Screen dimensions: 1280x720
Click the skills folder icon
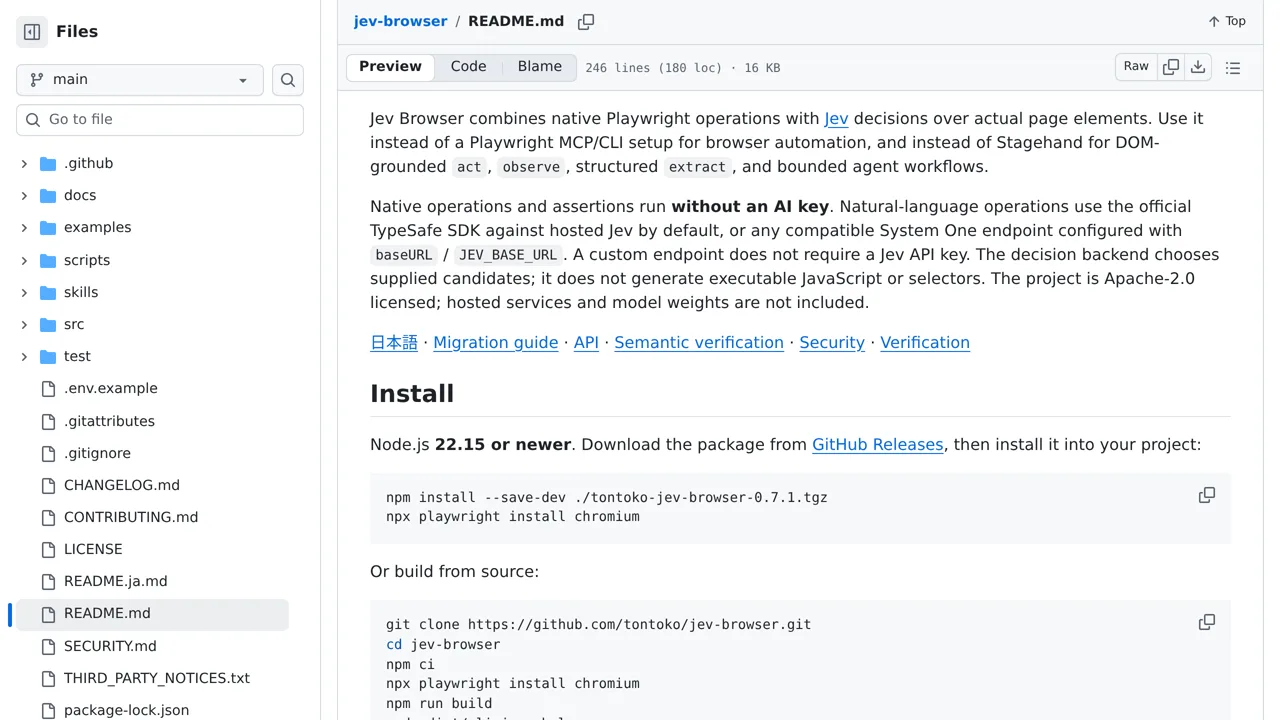[x=48, y=292]
